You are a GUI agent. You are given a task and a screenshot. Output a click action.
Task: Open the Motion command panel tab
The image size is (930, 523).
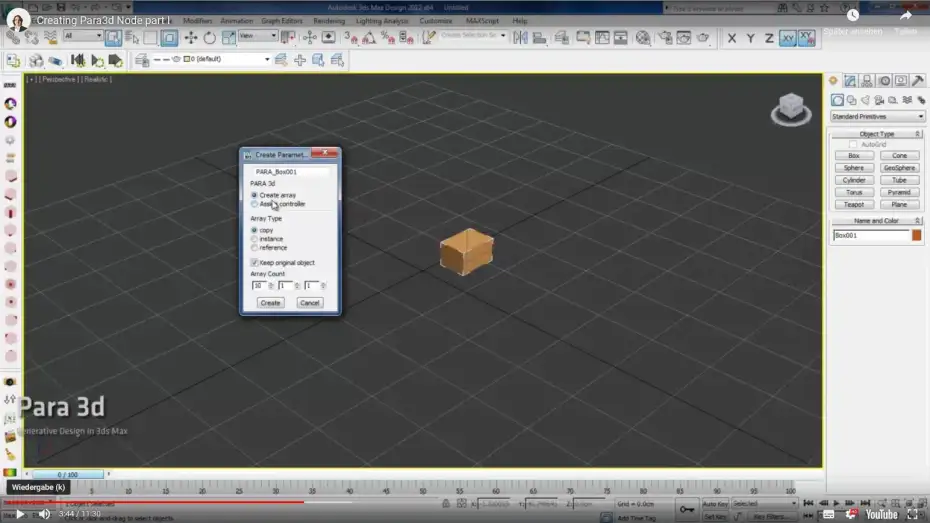click(x=884, y=81)
